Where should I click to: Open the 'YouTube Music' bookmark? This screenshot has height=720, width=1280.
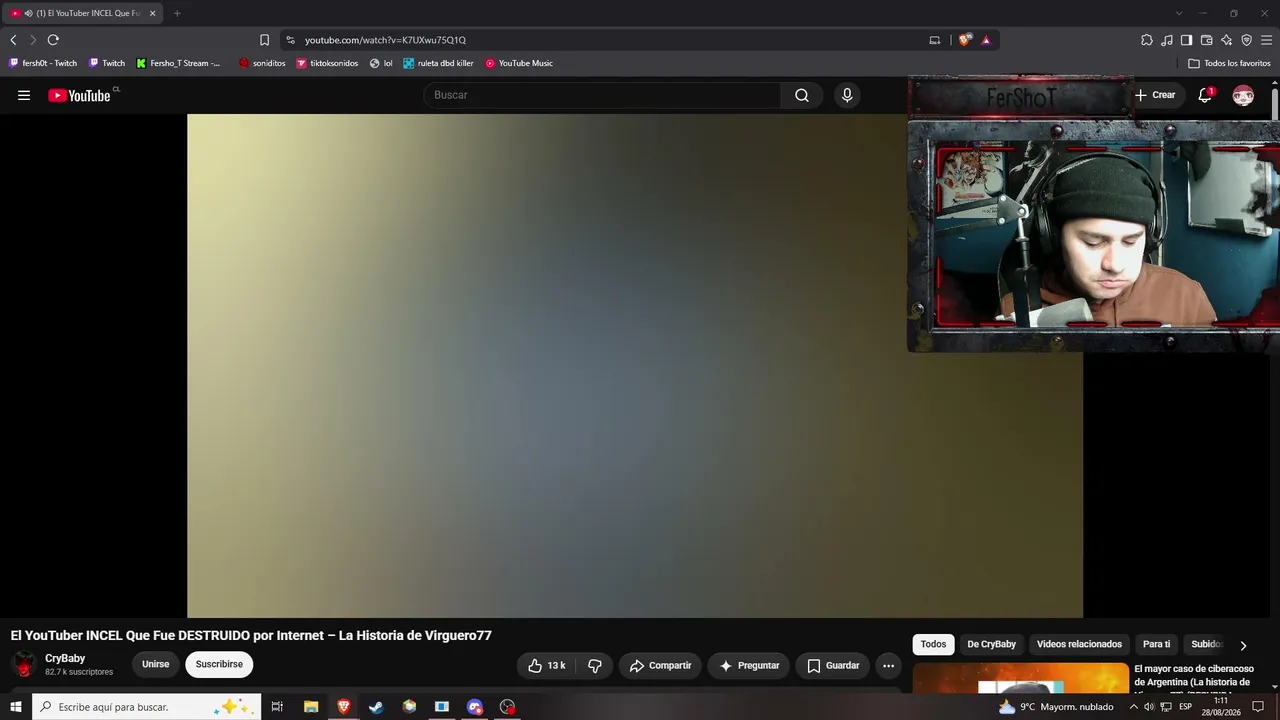(x=519, y=63)
